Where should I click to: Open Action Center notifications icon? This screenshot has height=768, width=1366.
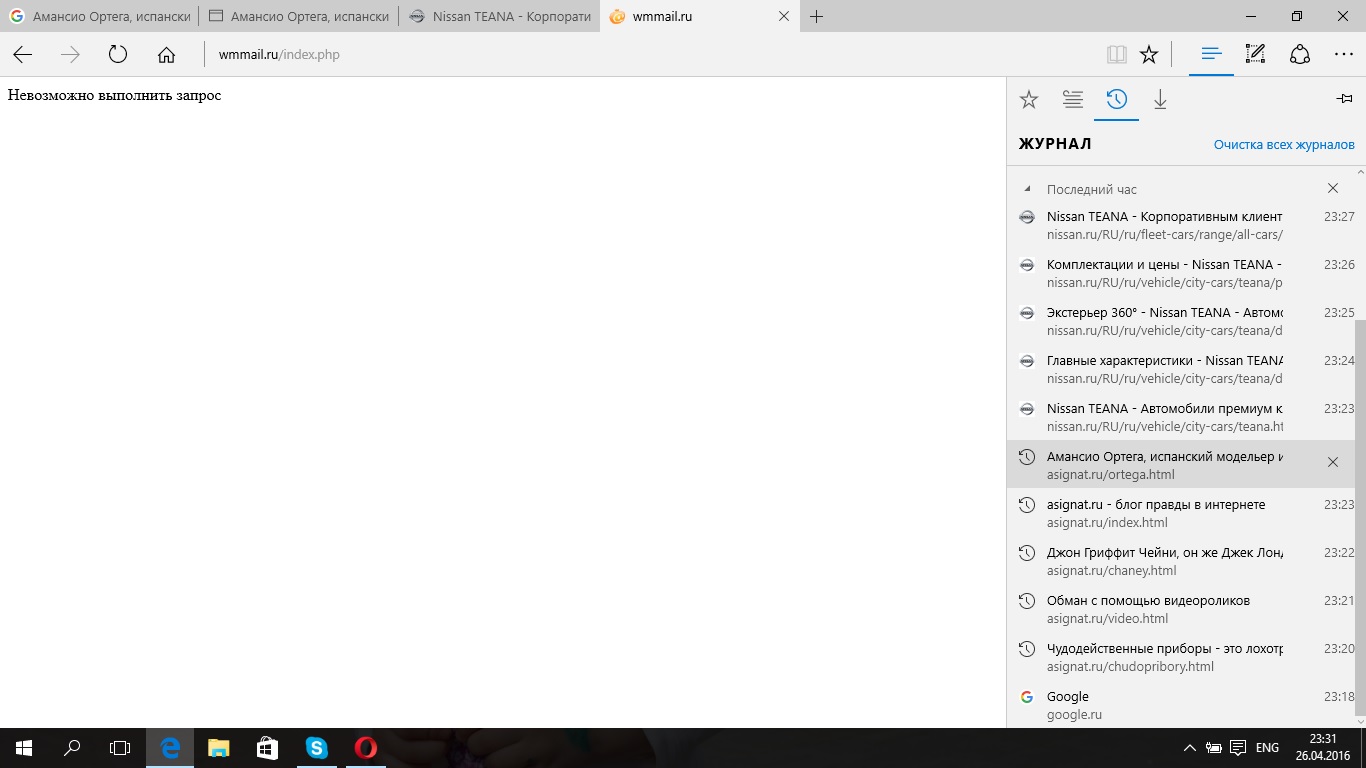1238,748
